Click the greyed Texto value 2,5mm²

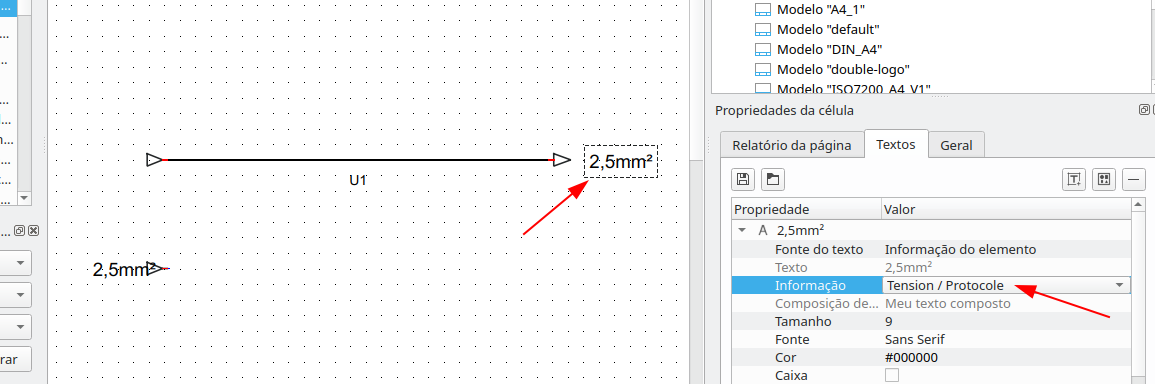pos(908,267)
